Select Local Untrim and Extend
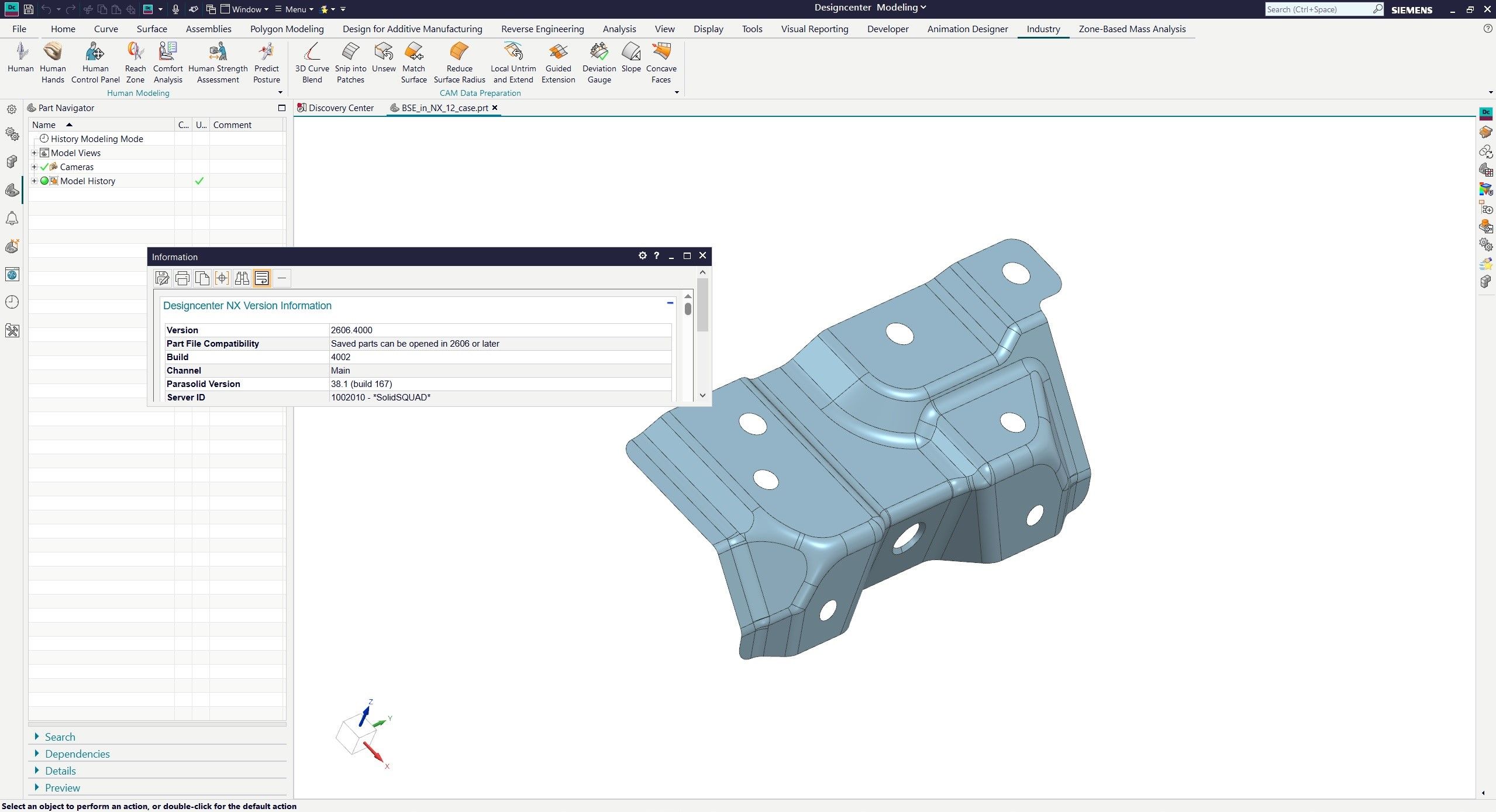Screen dimensions: 1496x812 click(513, 63)
